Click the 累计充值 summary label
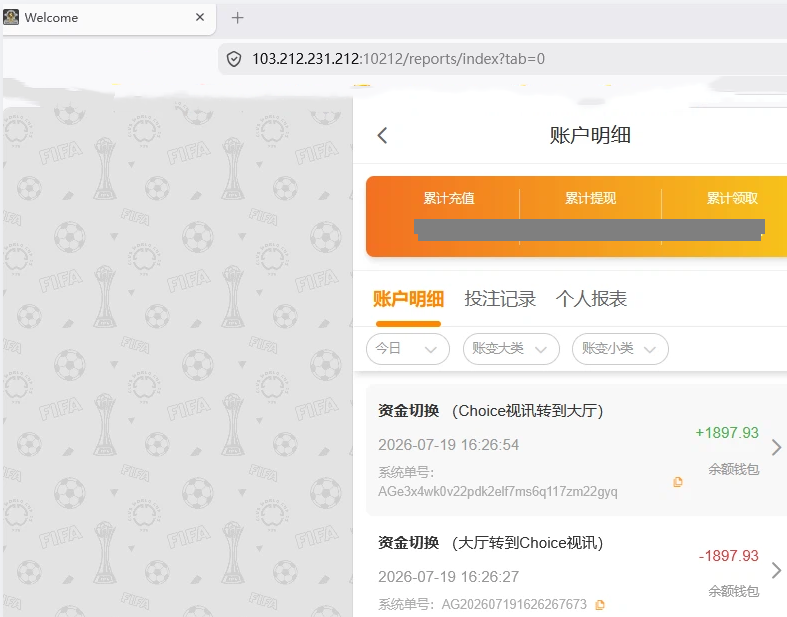The height and width of the screenshot is (617, 787). pos(449,198)
